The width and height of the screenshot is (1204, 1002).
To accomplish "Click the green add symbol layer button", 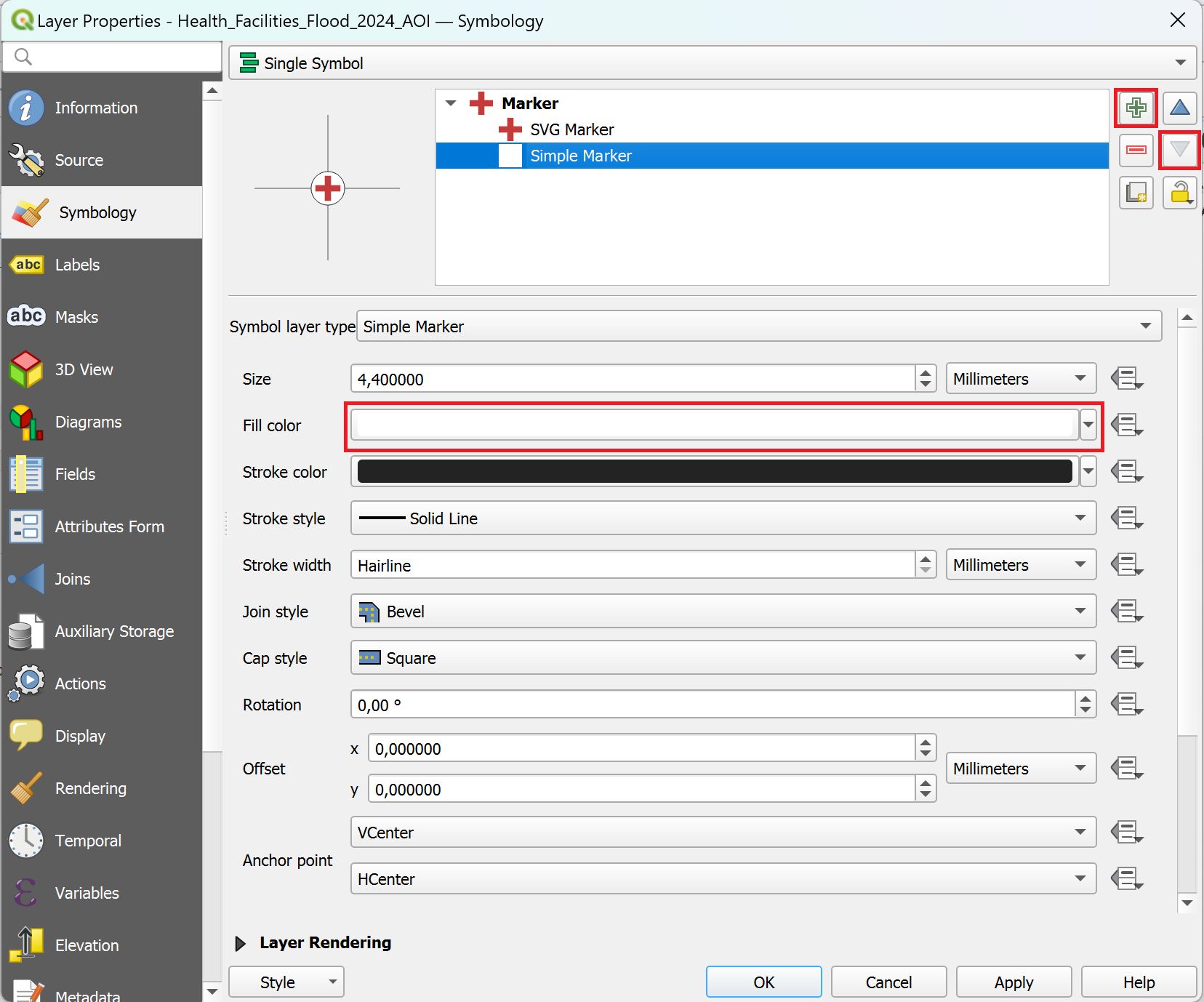I will [x=1136, y=108].
